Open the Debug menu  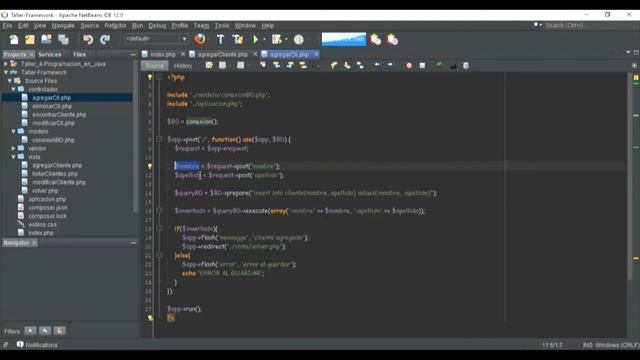pos(157,25)
